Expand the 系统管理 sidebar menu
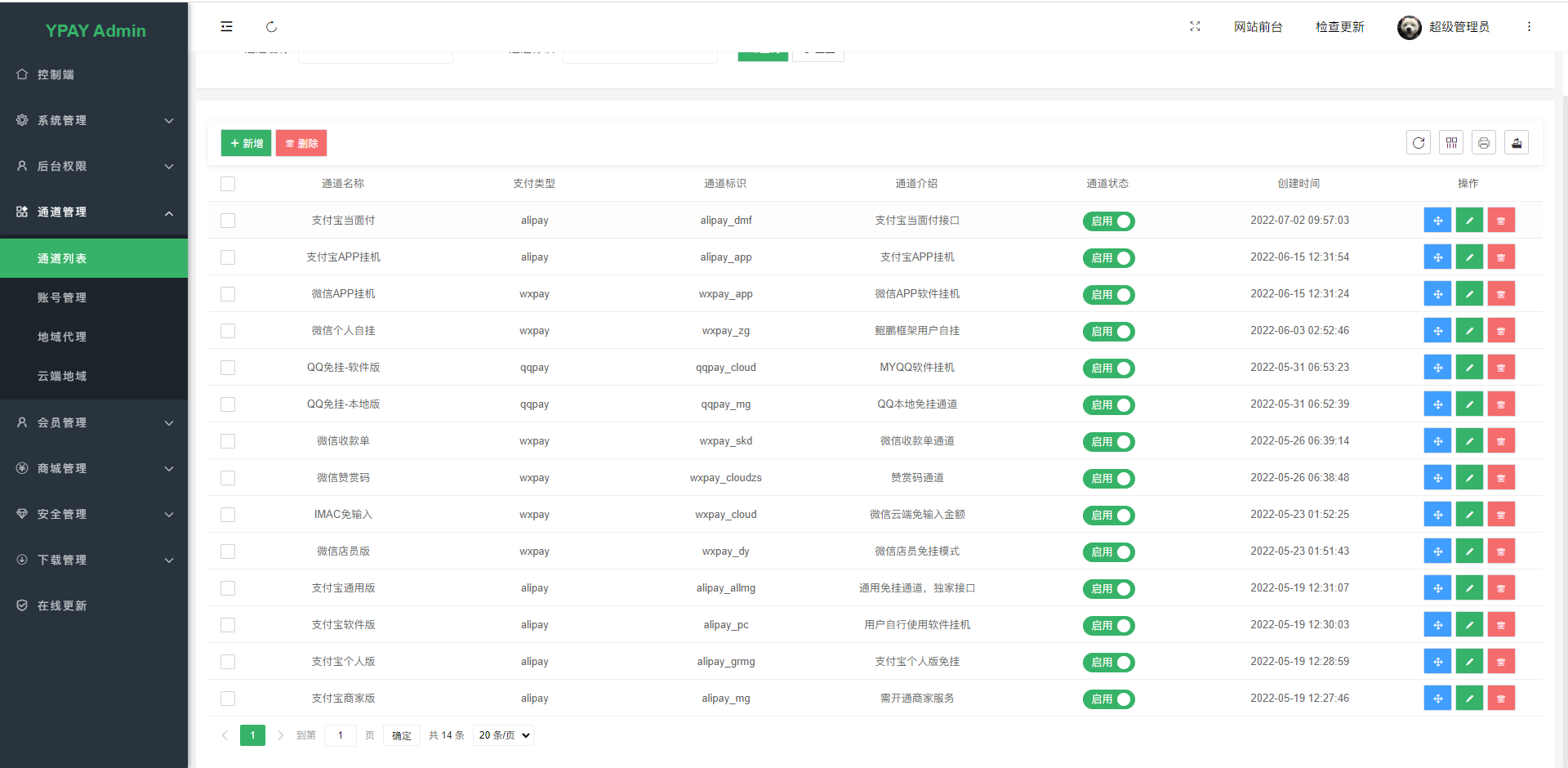Viewport: 1568px width, 768px height. tap(94, 120)
